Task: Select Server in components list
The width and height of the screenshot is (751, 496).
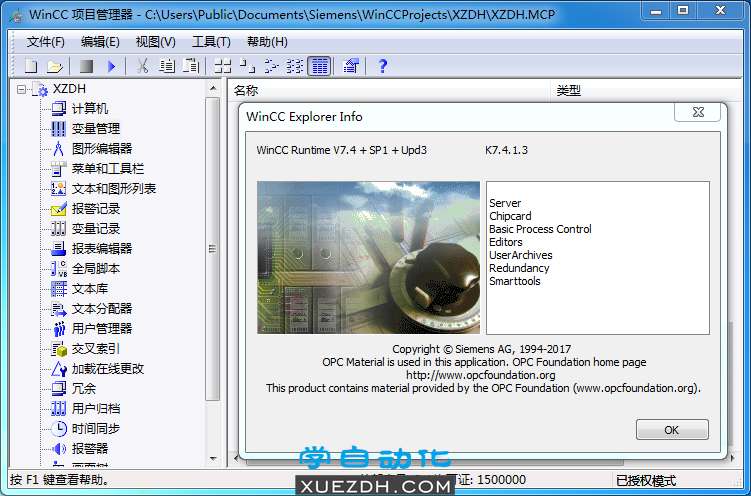Action: pos(505,203)
